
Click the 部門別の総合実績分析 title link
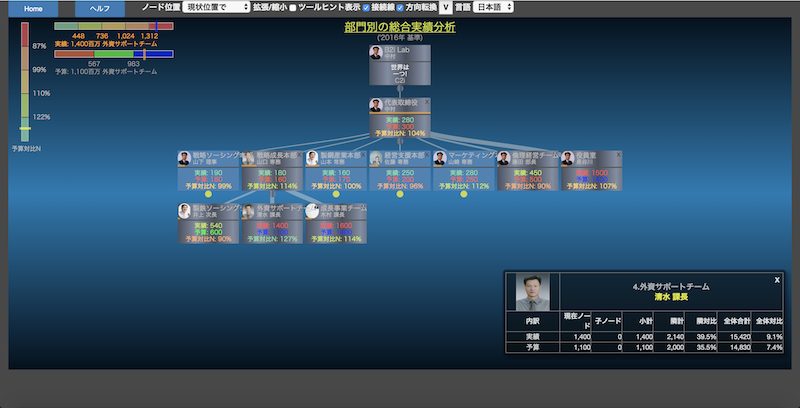399,27
